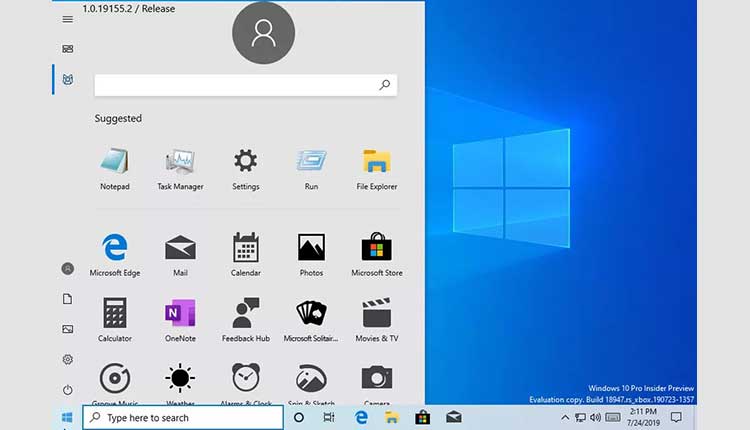Image resolution: width=750 pixels, height=430 pixels.
Task: Launch Snip & Sketch
Action: coord(311,384)
